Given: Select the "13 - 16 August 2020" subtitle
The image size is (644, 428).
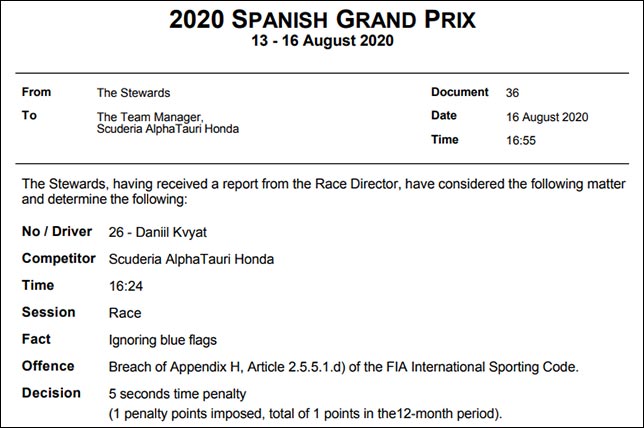Looking at the screenshot, I should [x=322, y=41].
